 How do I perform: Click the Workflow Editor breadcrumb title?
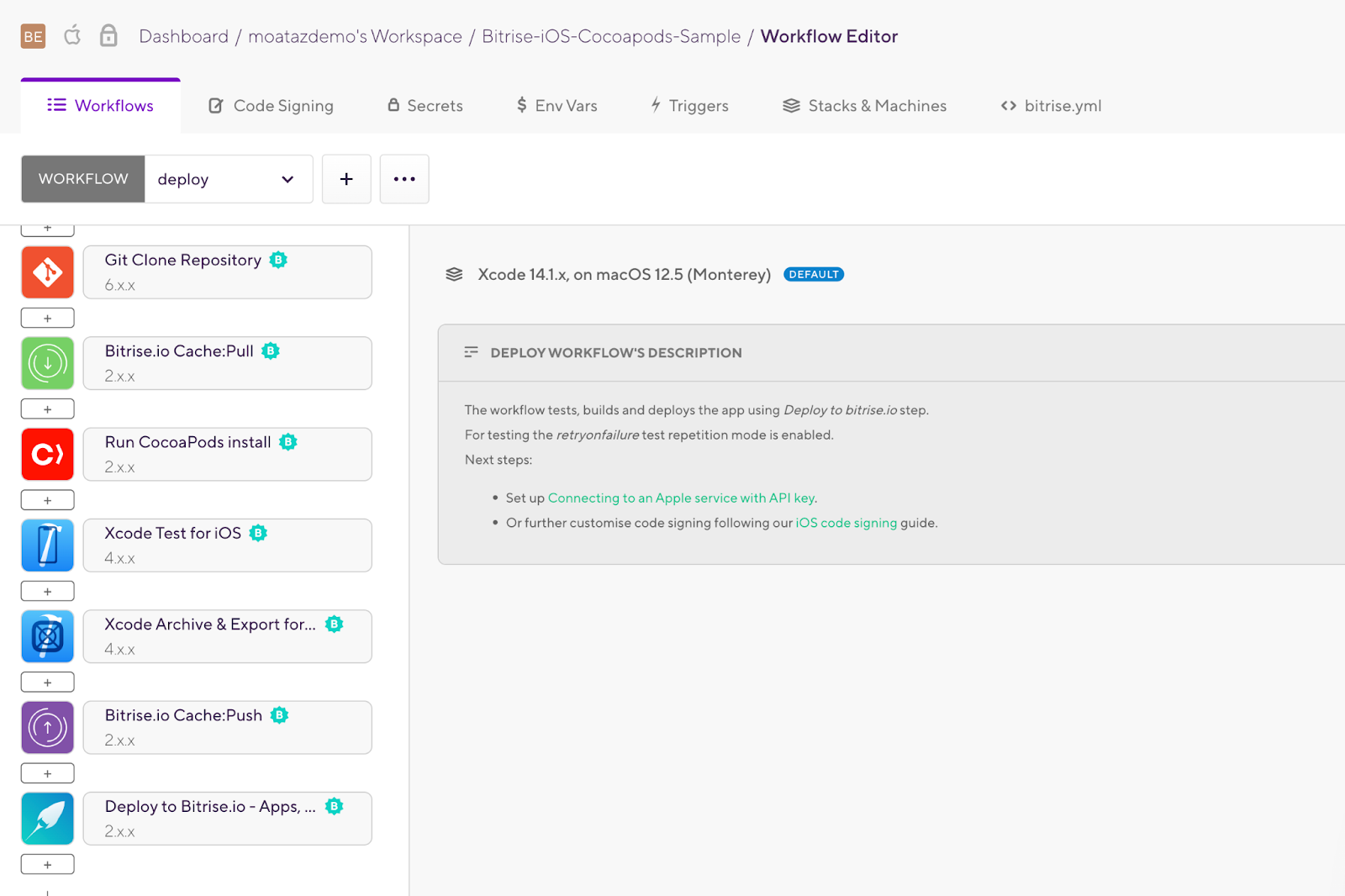click(829, 36)
